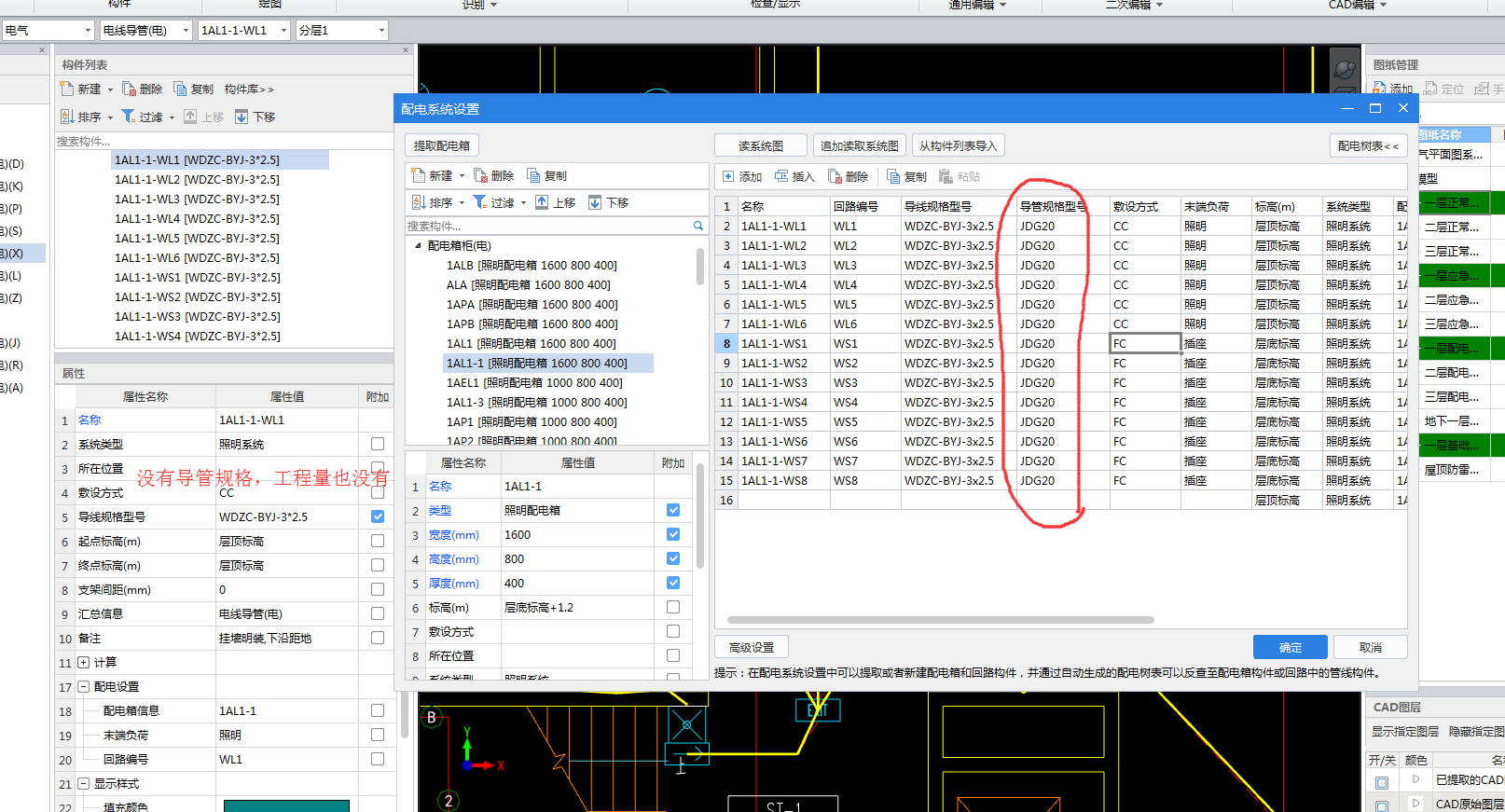Screen dimensions: 1505x812
Task: Click 添加 icon above circuit table
Action: [728, 176]
